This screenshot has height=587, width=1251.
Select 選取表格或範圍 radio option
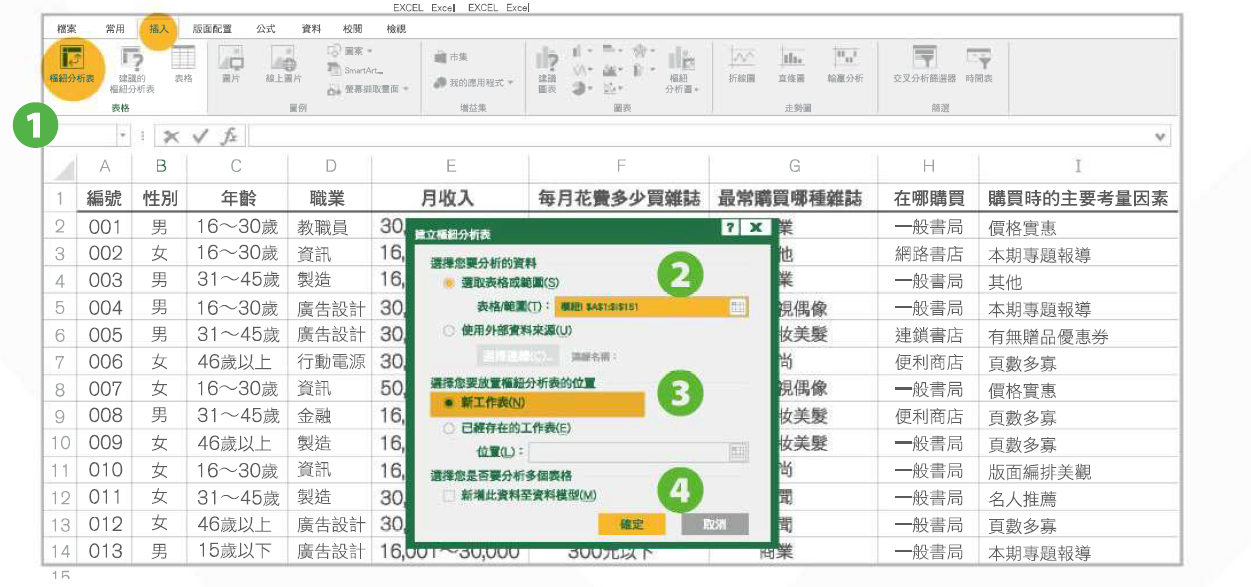(x=447, y=284)
